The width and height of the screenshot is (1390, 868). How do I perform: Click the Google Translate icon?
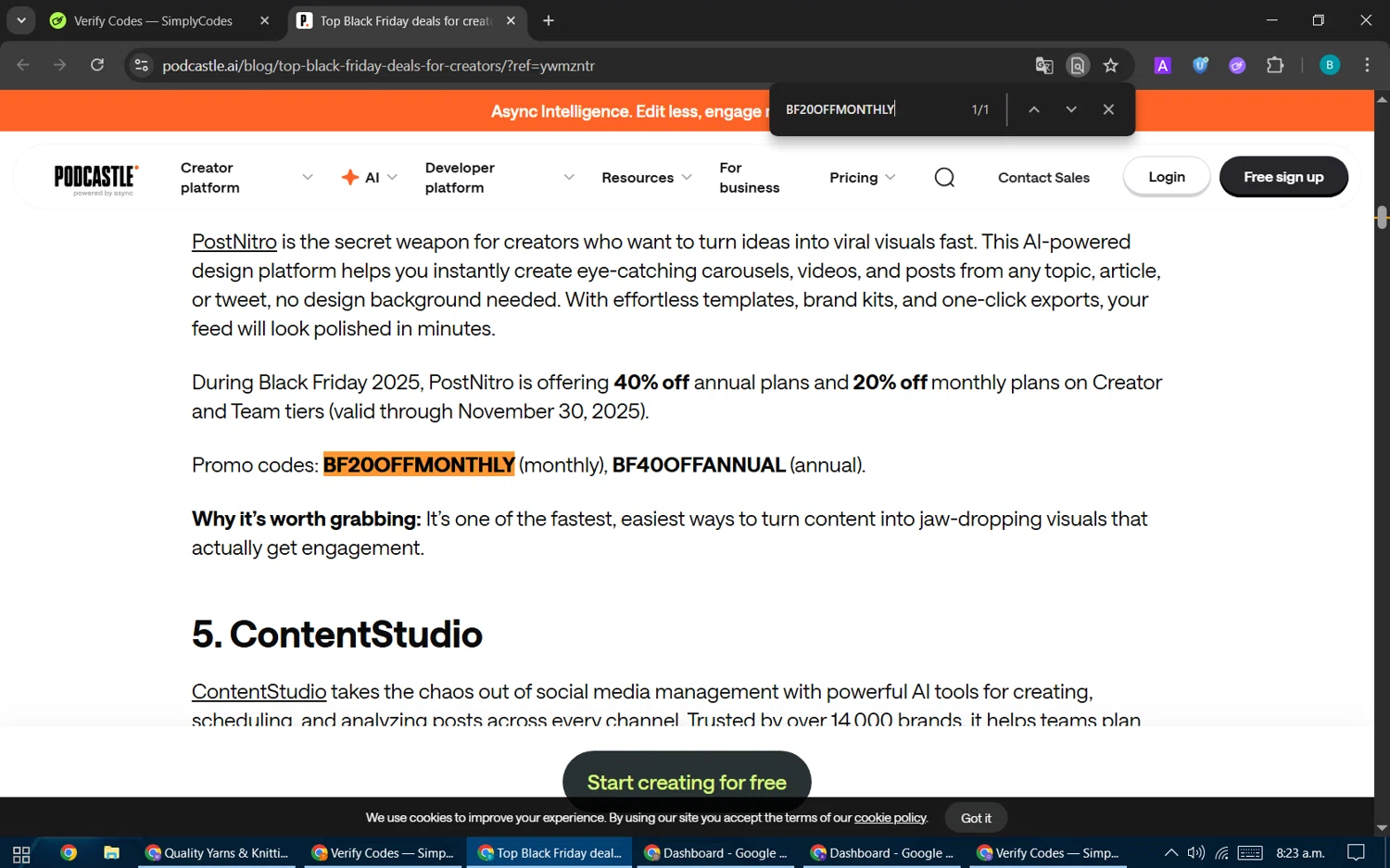tap(1044, 65)
